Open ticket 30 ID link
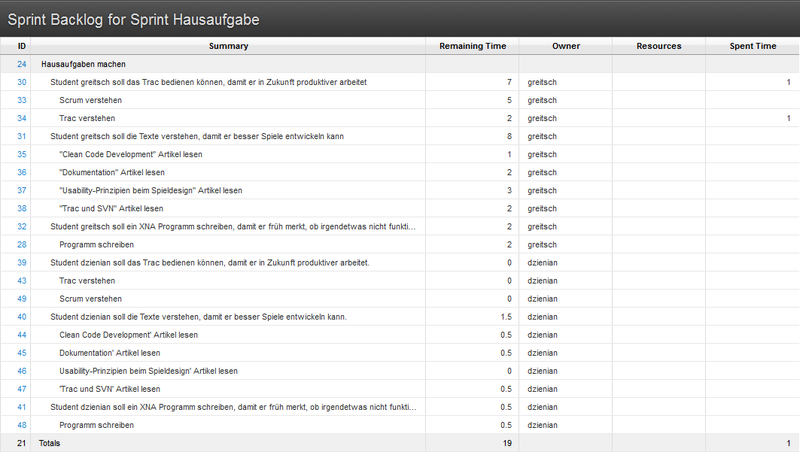The width and height of the screenshot is (800, 452). click(21, 82)
